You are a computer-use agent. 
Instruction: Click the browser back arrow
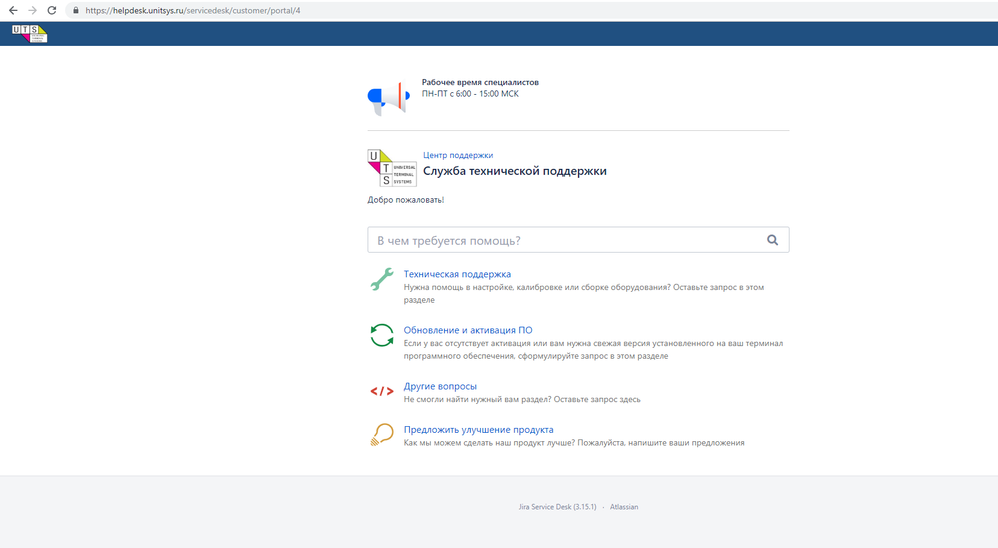(x=13, y=10)
